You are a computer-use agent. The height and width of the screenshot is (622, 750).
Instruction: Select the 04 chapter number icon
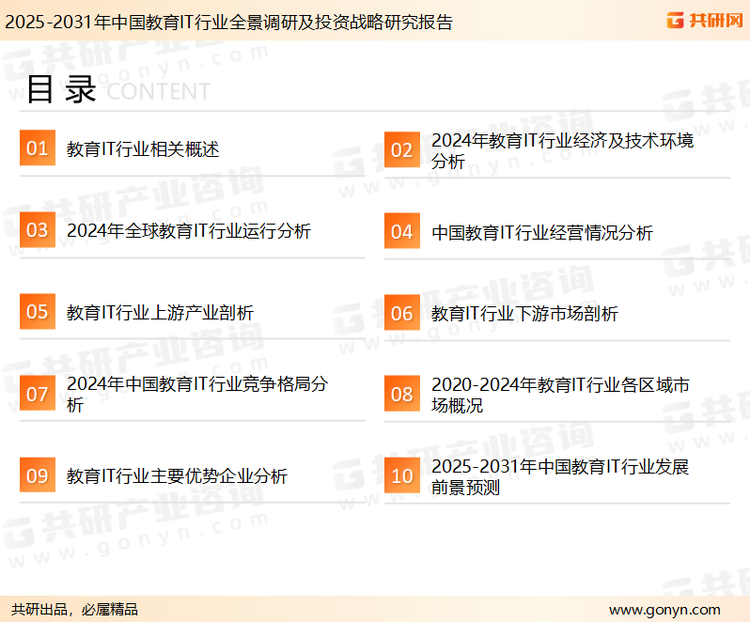(x=402, y=232)
